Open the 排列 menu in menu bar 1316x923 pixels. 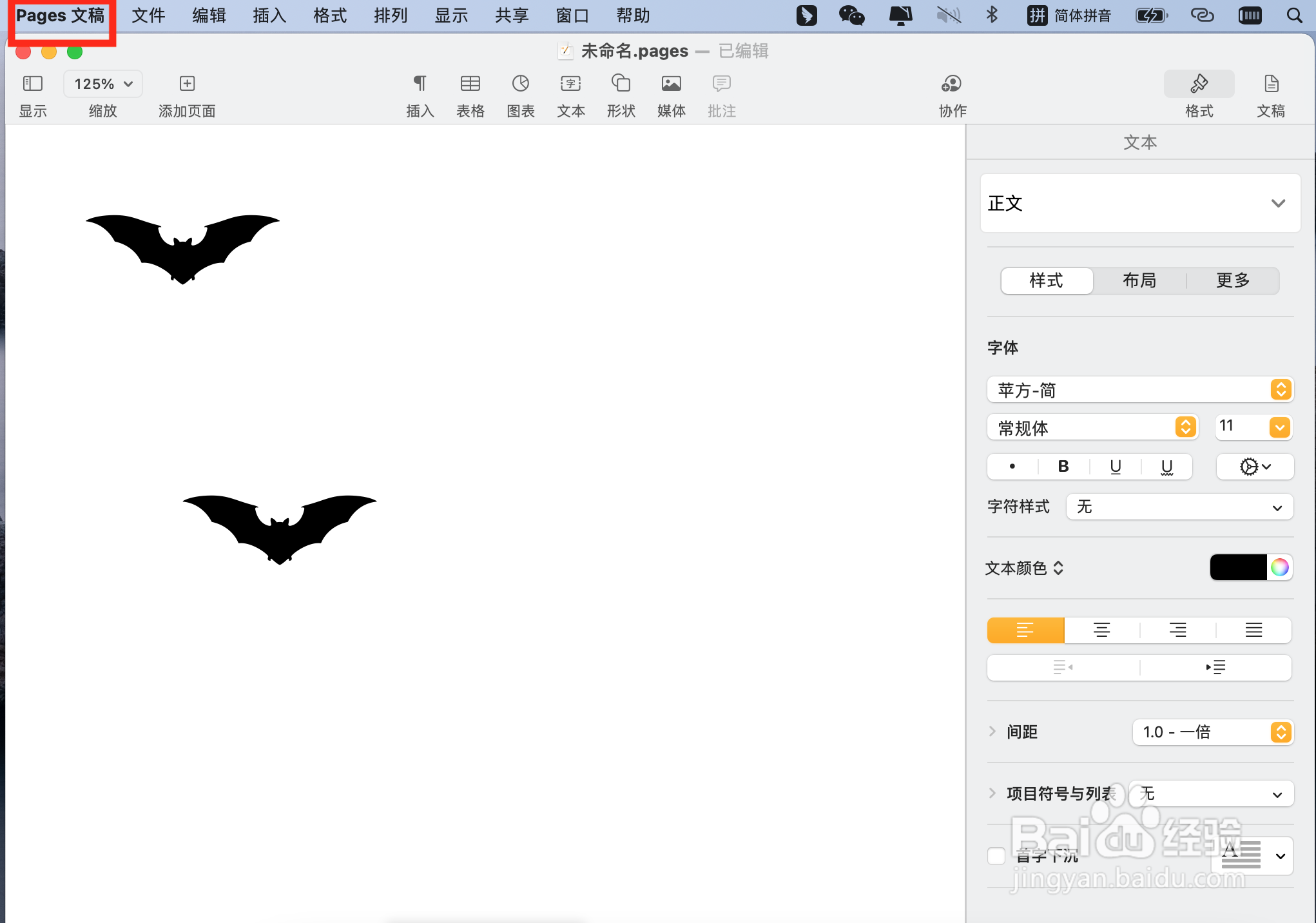(x=391, y=15)
